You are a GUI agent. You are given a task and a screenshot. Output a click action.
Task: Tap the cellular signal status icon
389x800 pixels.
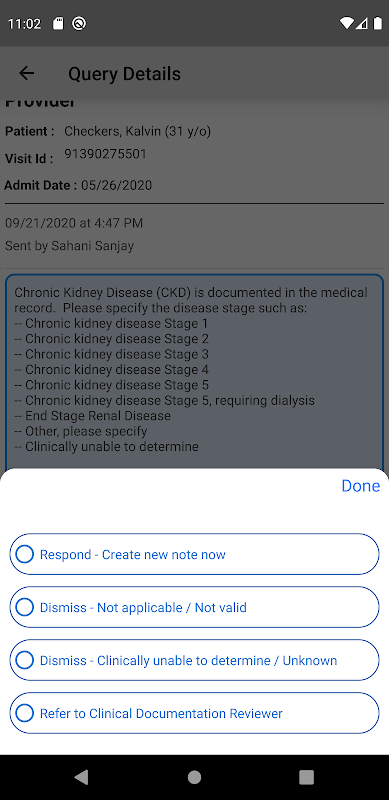362,23
